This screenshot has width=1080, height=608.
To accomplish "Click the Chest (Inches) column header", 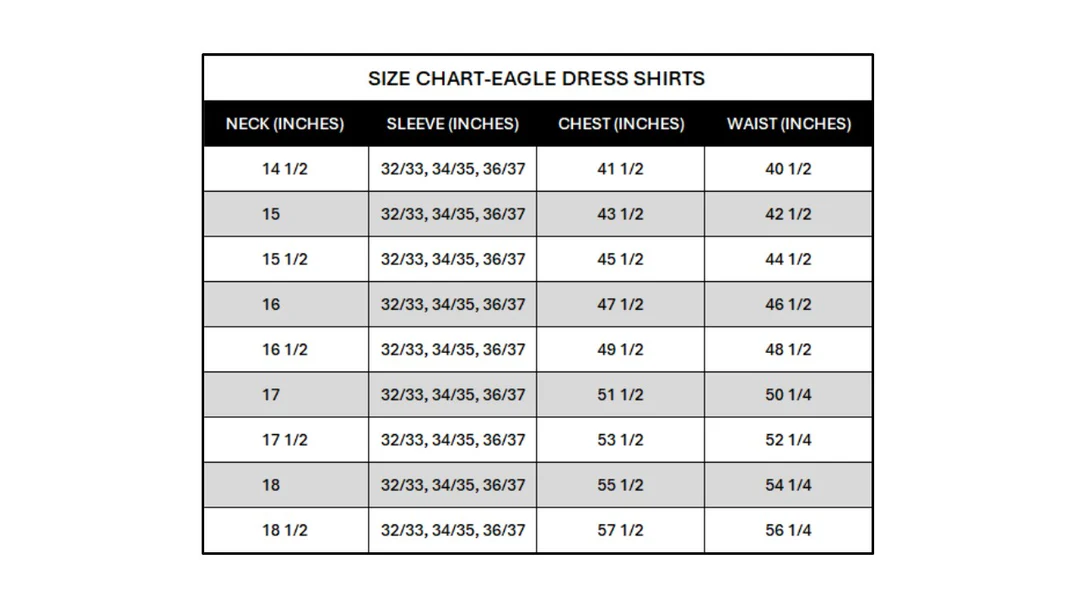I will (x=621, y=124).
